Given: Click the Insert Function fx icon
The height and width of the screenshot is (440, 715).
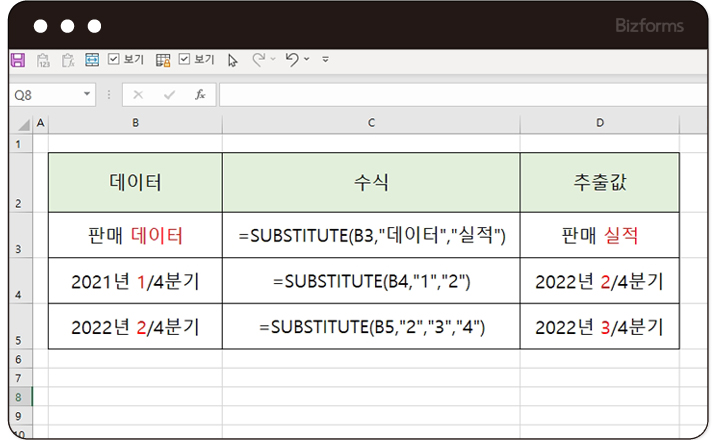Looking at the screenshot, I should (x=200, y=94).
